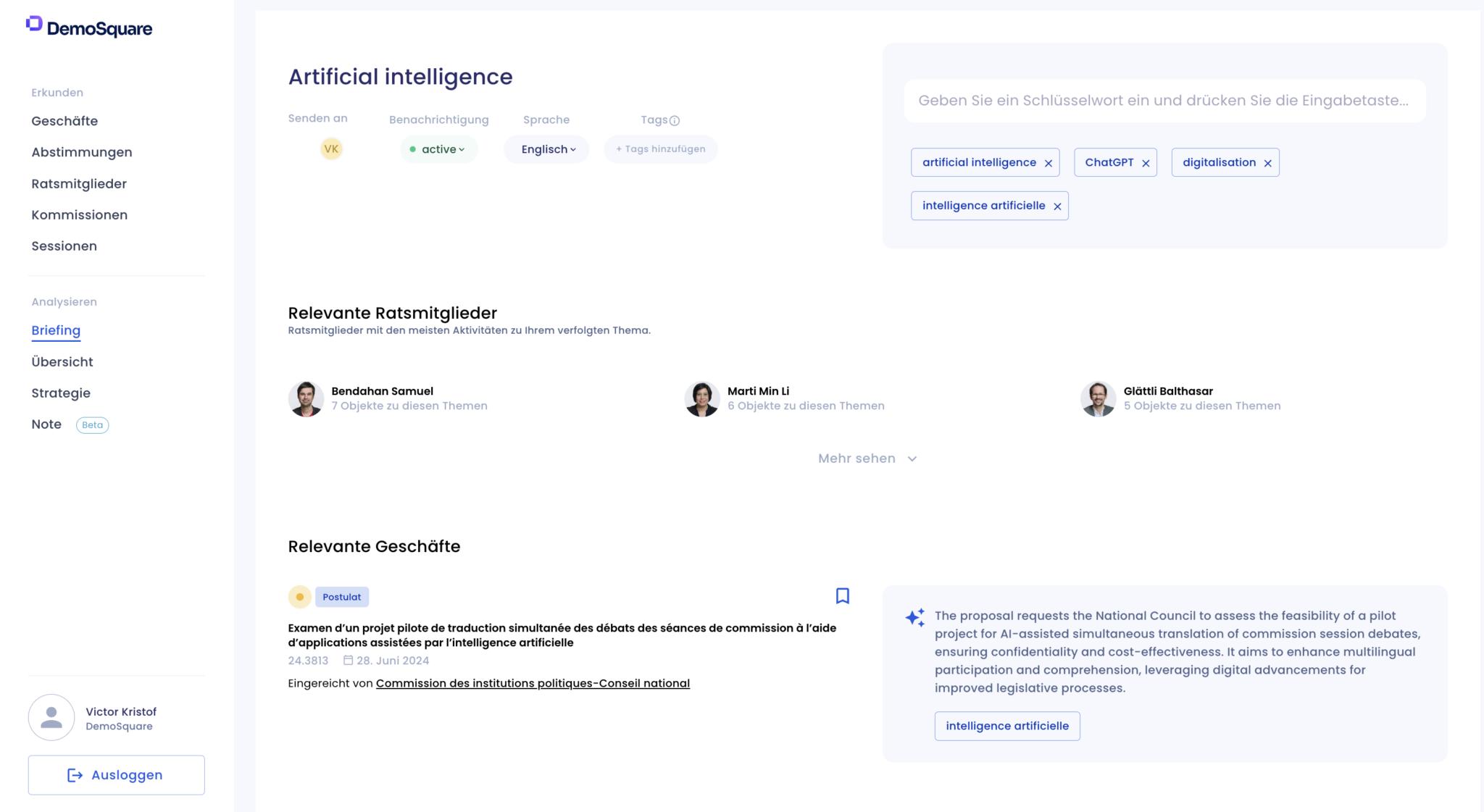Image resolution: width=1484 pixels, height=812 pixels.
Task: Remove the ChatGPT keyword tag
Action: [x=1146, y=163]
